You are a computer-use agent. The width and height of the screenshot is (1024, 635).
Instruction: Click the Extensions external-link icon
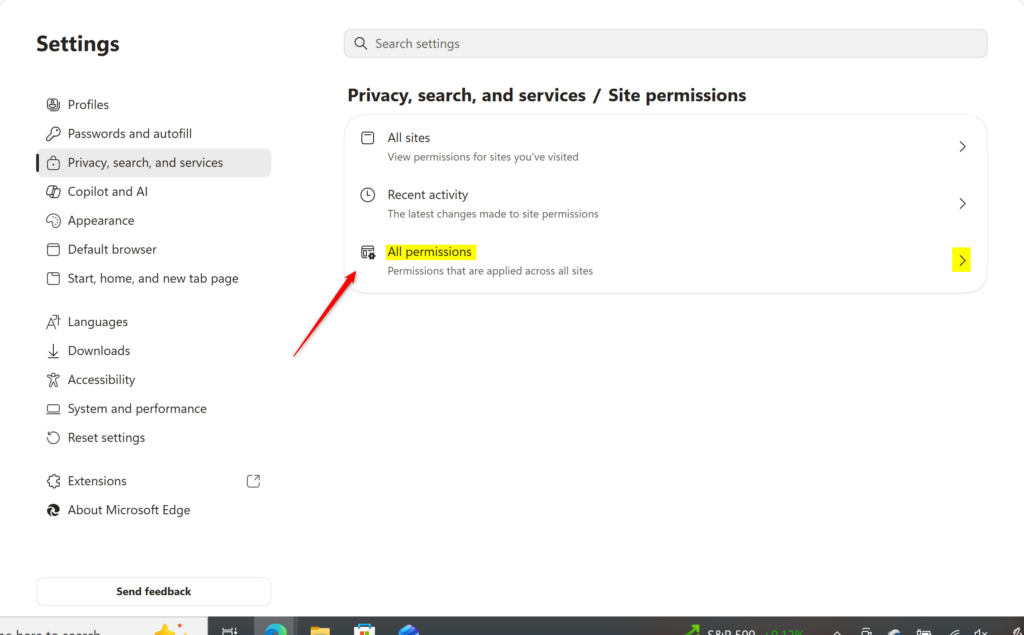[253, 481]
